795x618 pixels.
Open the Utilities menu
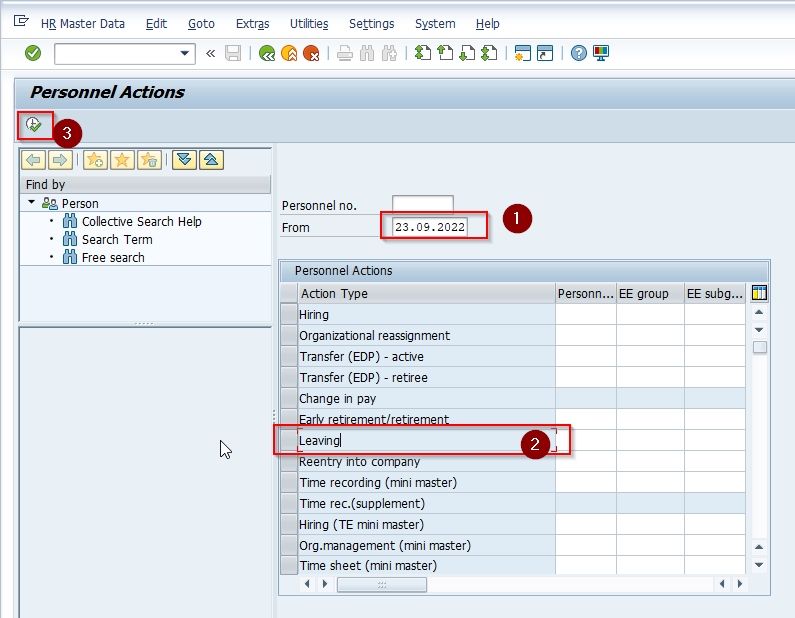click(x=309, y=24)
